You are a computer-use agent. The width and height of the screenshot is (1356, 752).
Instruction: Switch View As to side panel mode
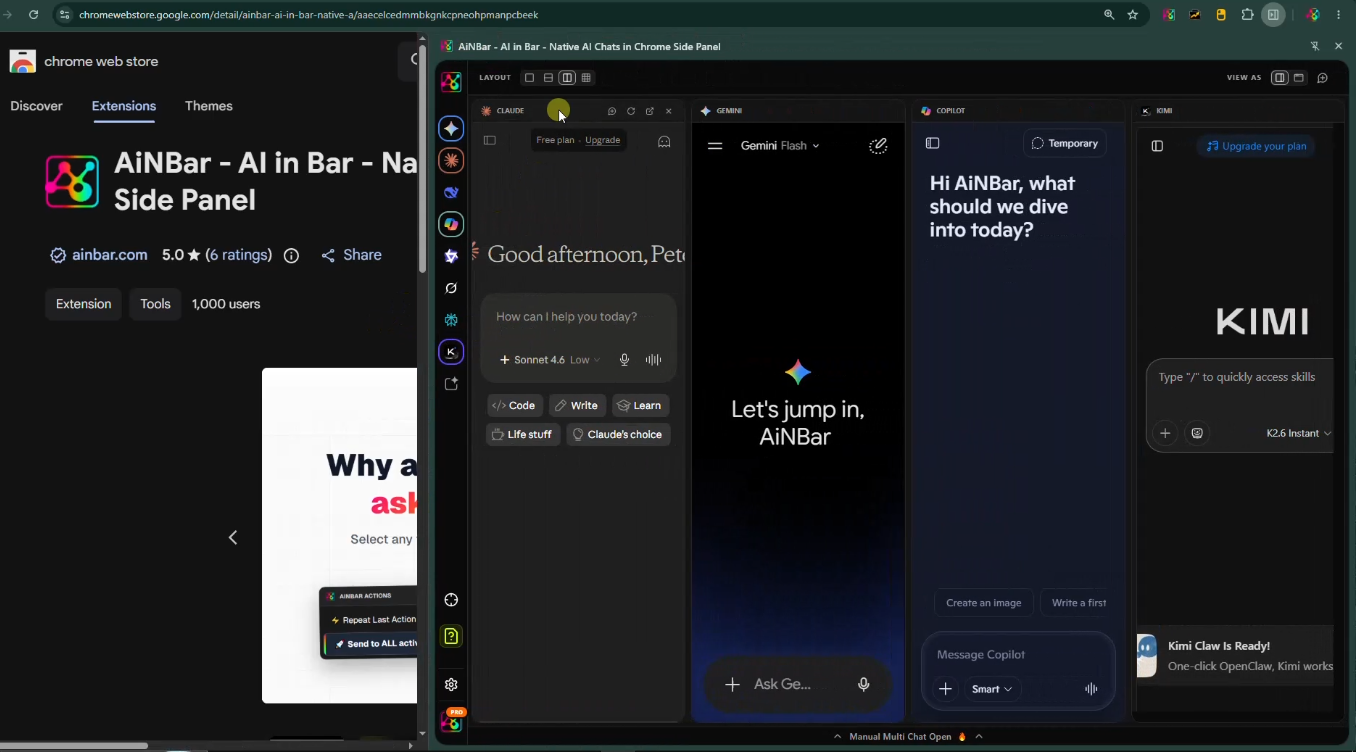(x=1279, y=78)
